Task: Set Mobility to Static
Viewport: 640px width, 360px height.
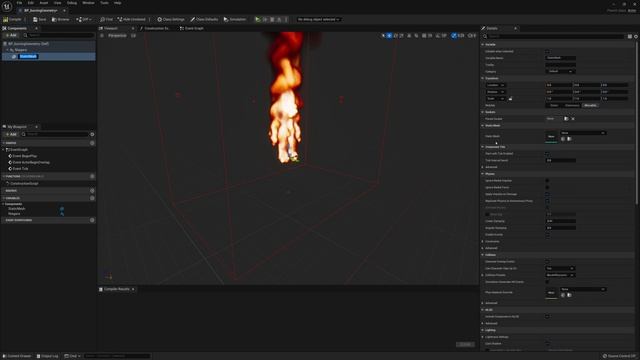Action: pyautogui.click(x=554, y=105)
